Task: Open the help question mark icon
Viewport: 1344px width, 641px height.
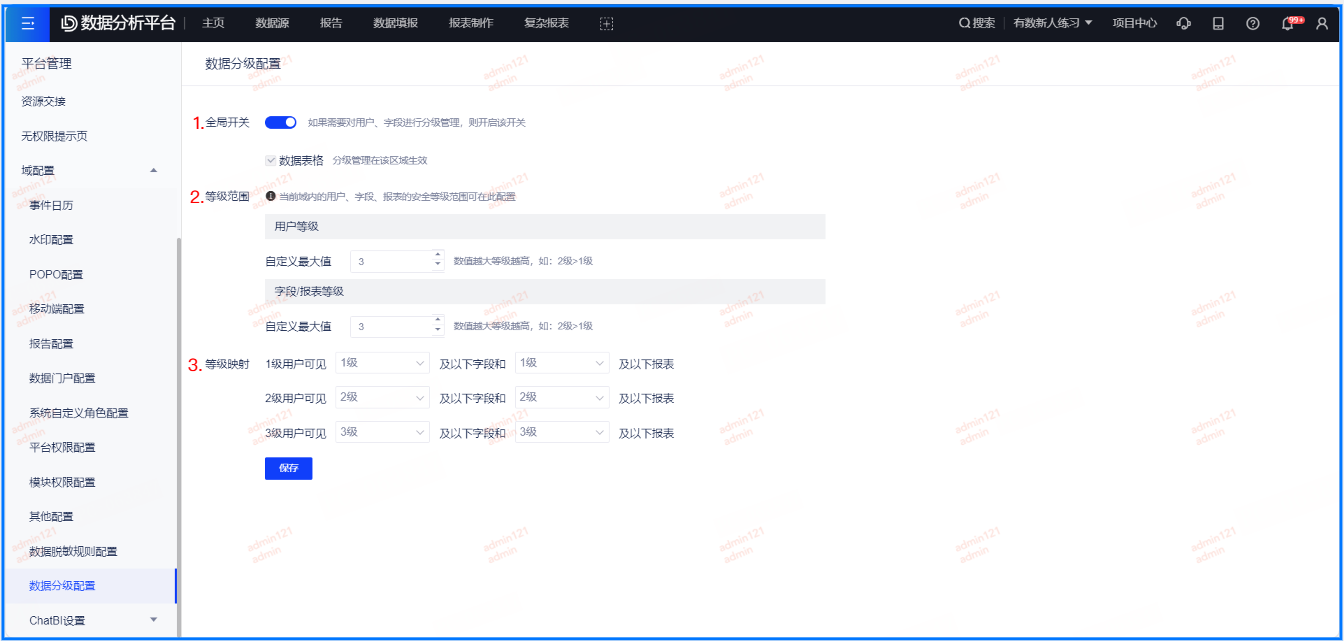Action: (x=1253, y=23)
